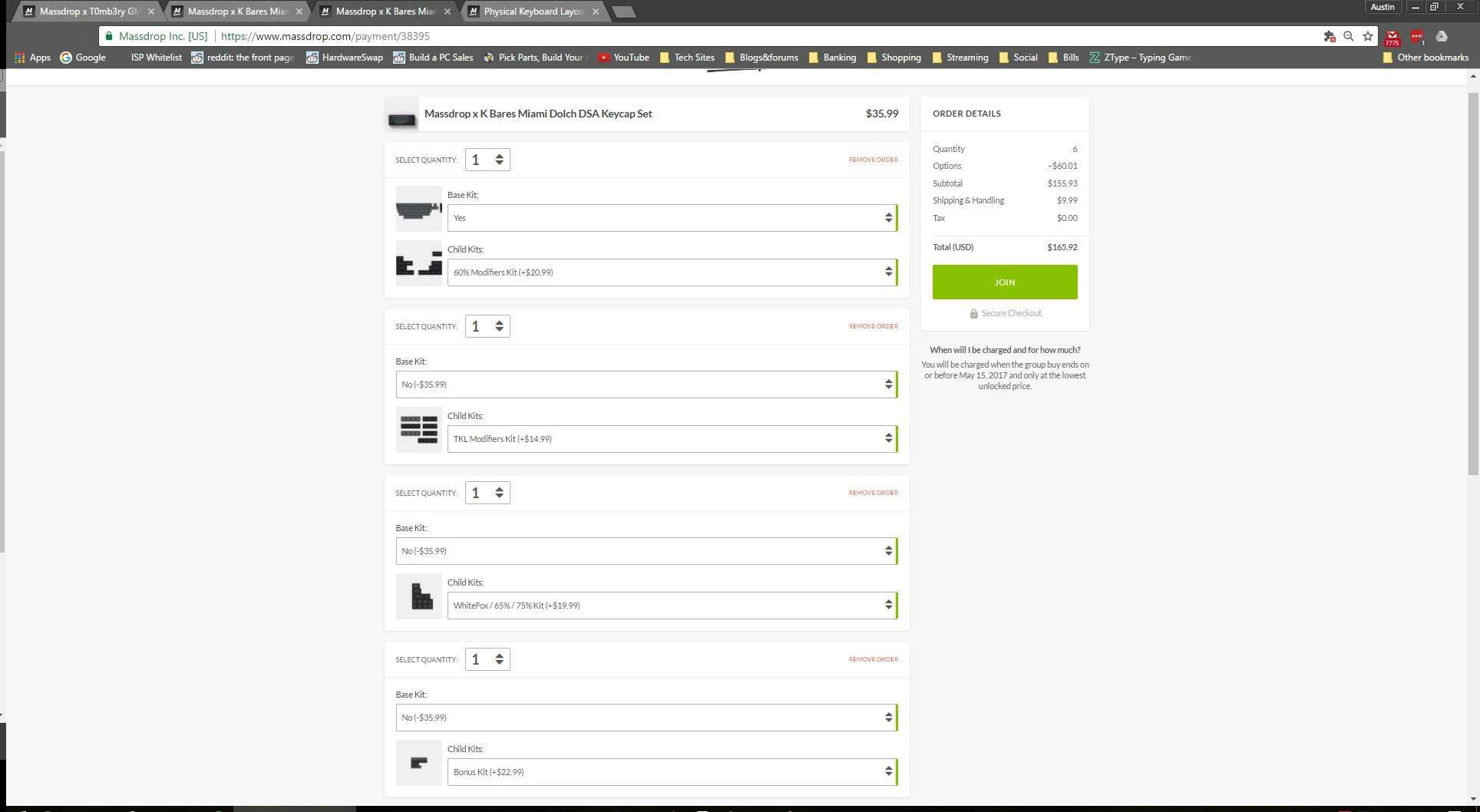1480x812 pixels.
Task: Click the green secure padlock in address bar
Action: (109, 36)
